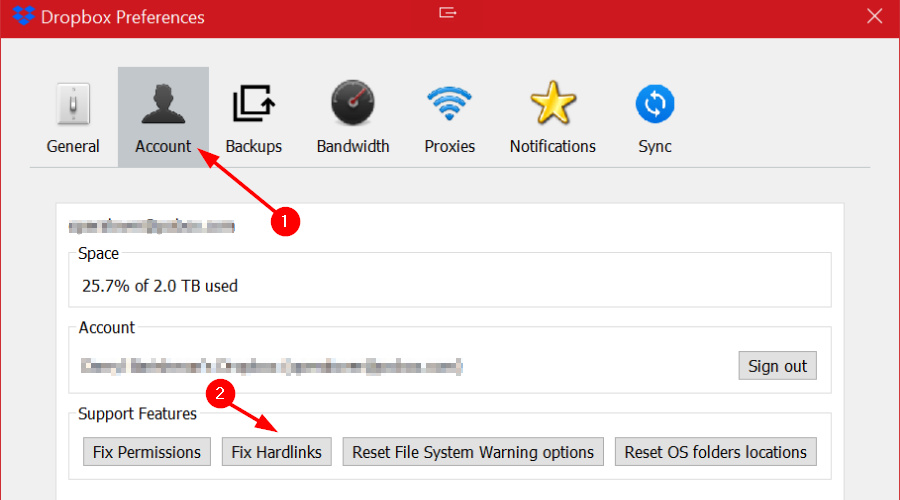
Task: Select the Account tab
Action: [163, 117]
